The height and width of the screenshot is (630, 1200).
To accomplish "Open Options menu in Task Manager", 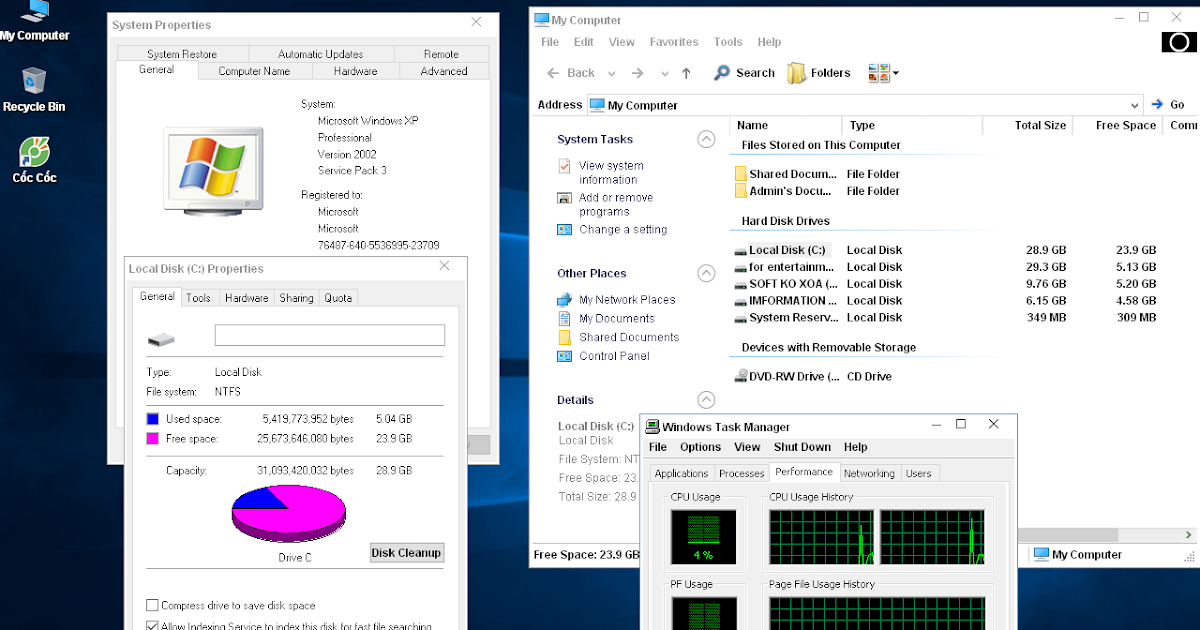I will [x=700, y=447].
